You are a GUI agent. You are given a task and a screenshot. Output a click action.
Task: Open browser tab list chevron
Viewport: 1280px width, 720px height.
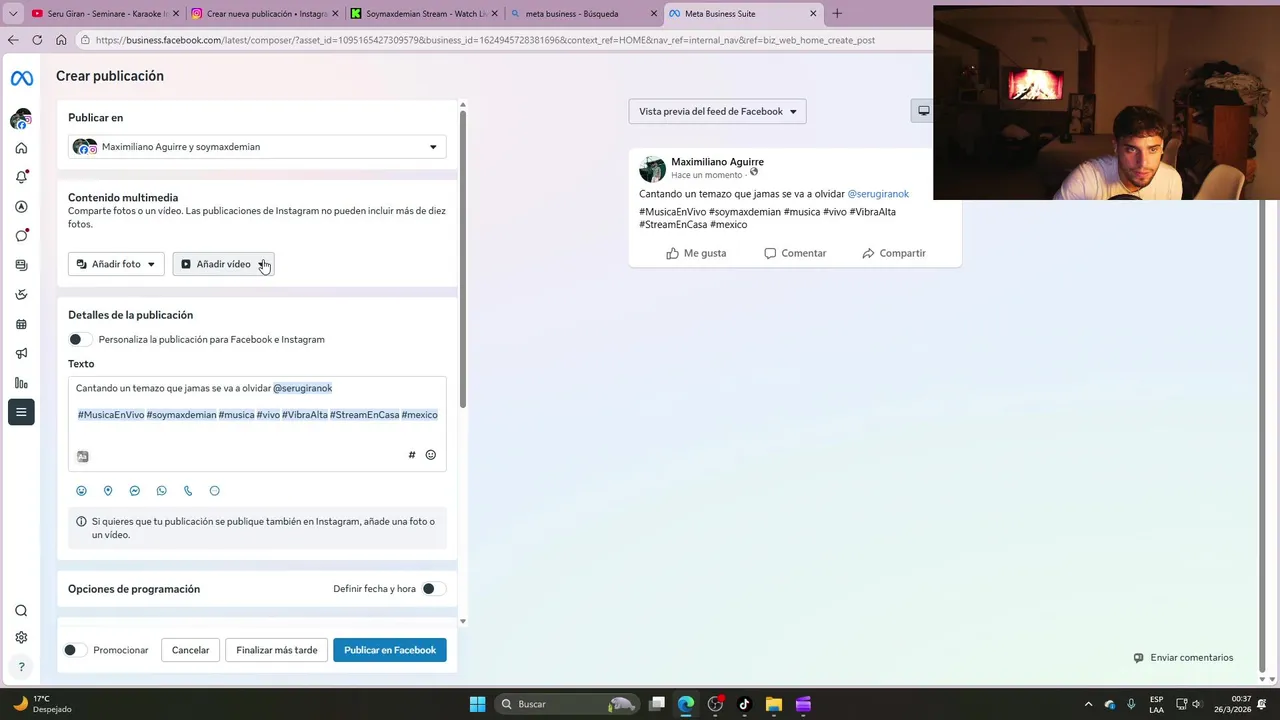(x=13, y=14)
